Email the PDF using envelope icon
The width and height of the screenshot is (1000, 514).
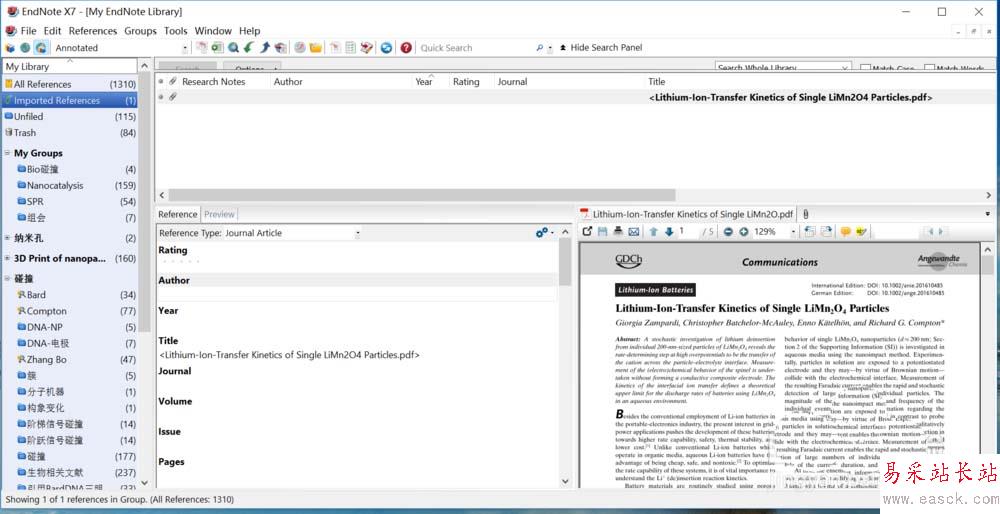(633, 232)
